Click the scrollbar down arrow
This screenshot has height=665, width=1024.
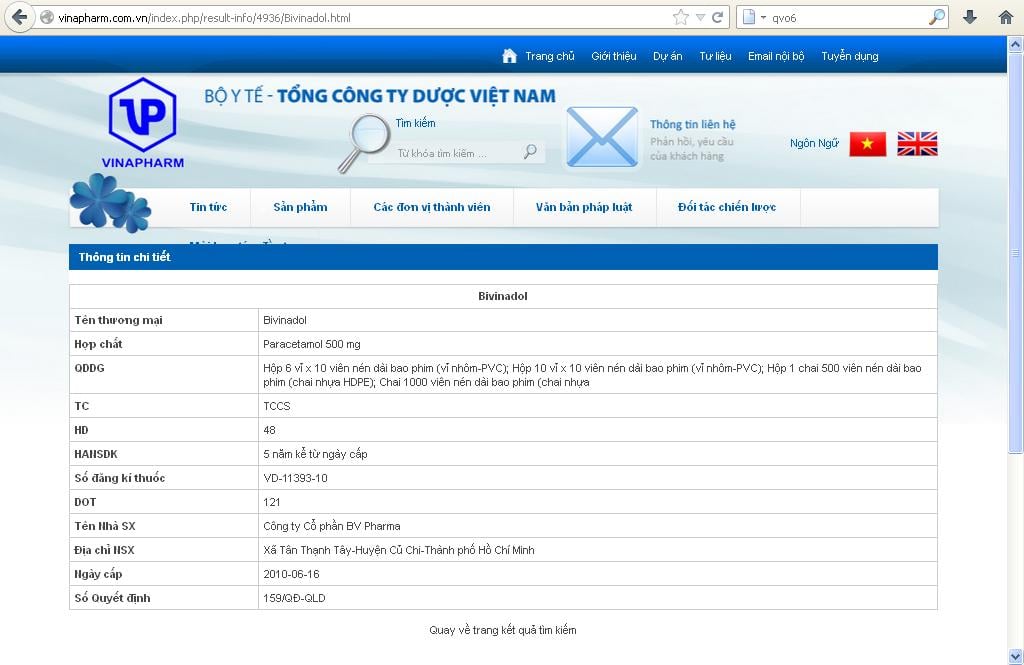[x=1015, y=657]
